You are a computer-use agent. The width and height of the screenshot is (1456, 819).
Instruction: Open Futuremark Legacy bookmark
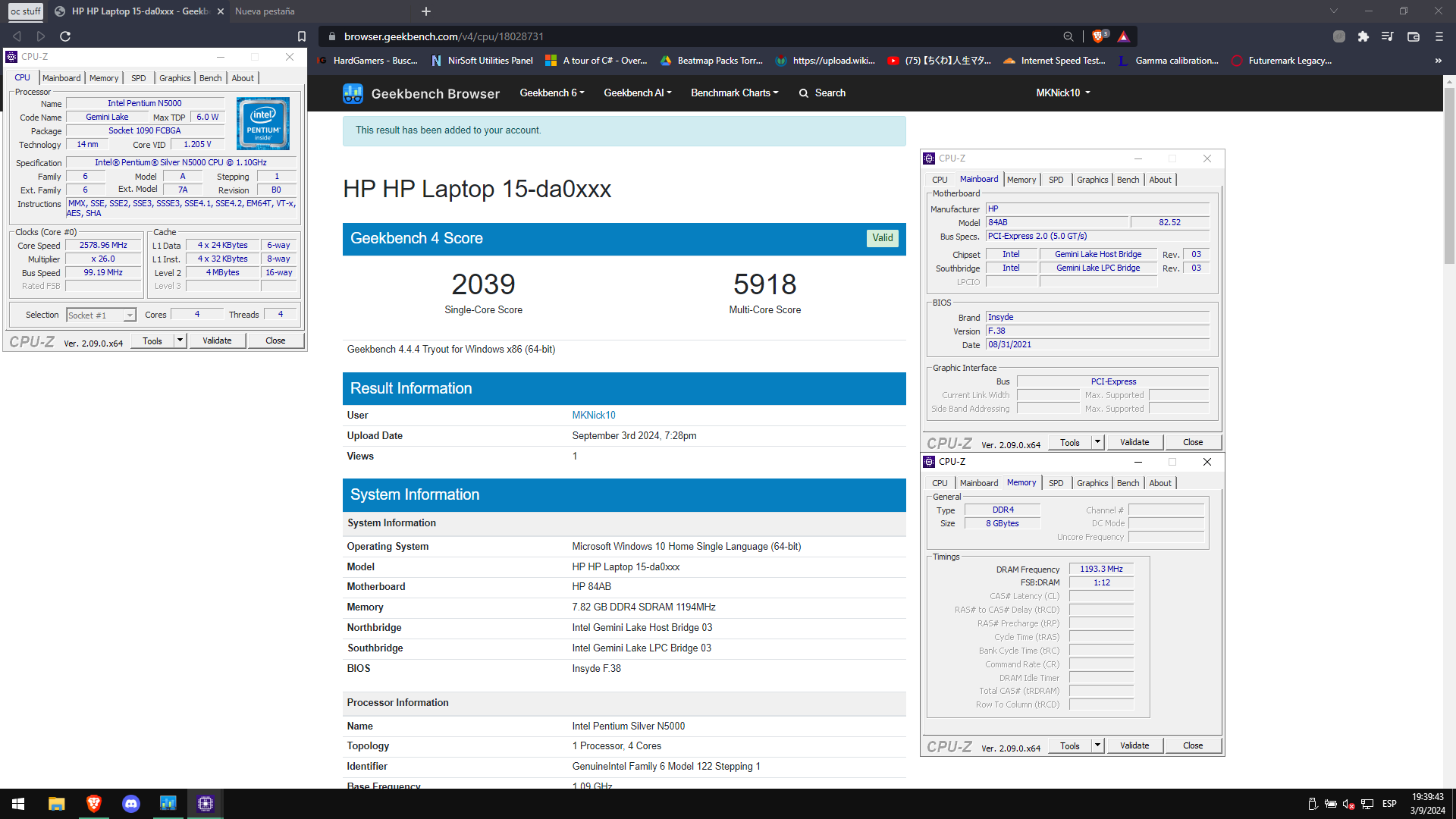[1282, 61]
